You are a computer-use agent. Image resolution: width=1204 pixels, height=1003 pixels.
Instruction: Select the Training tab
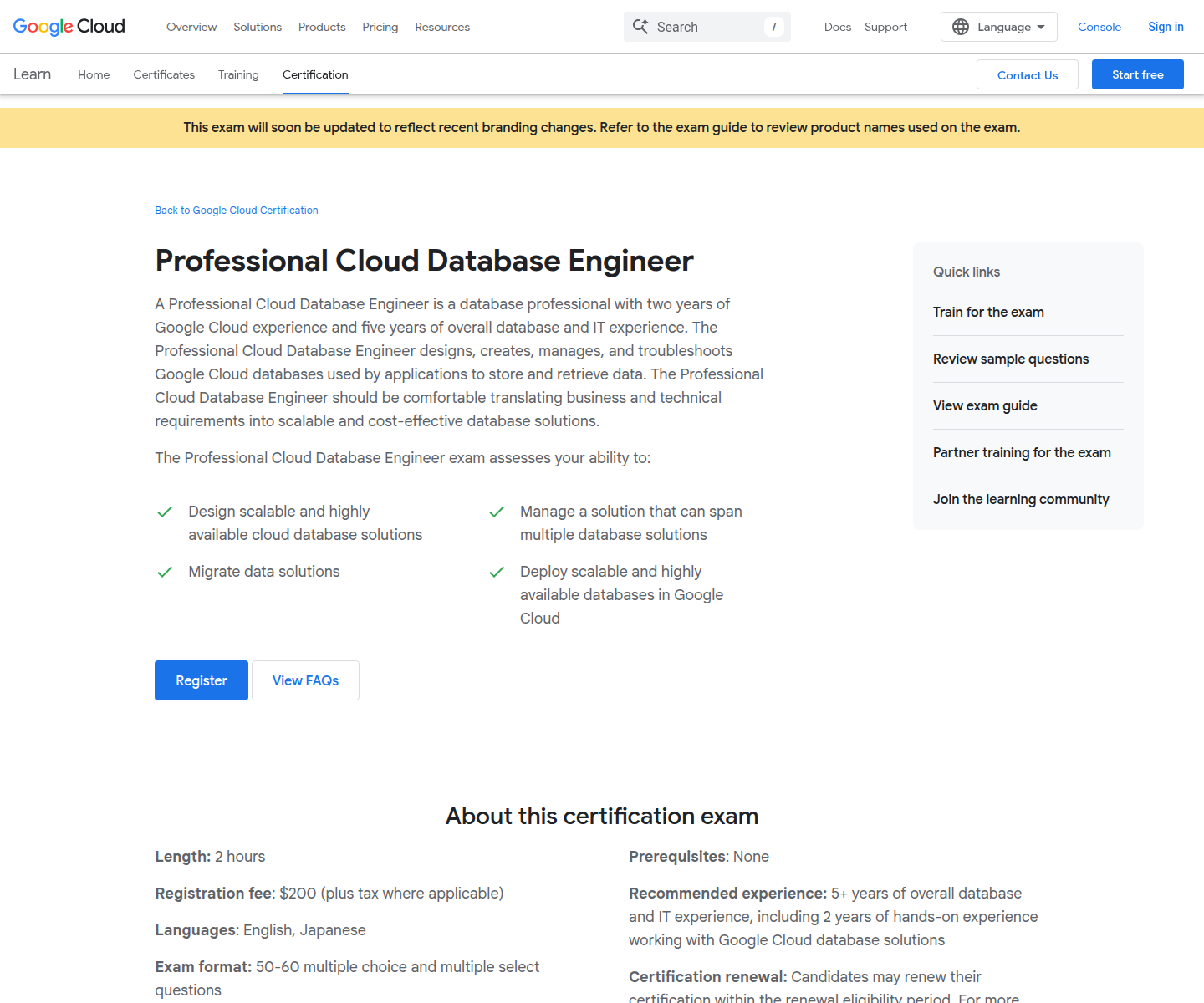pyautogui.click(x=238, y=74)
